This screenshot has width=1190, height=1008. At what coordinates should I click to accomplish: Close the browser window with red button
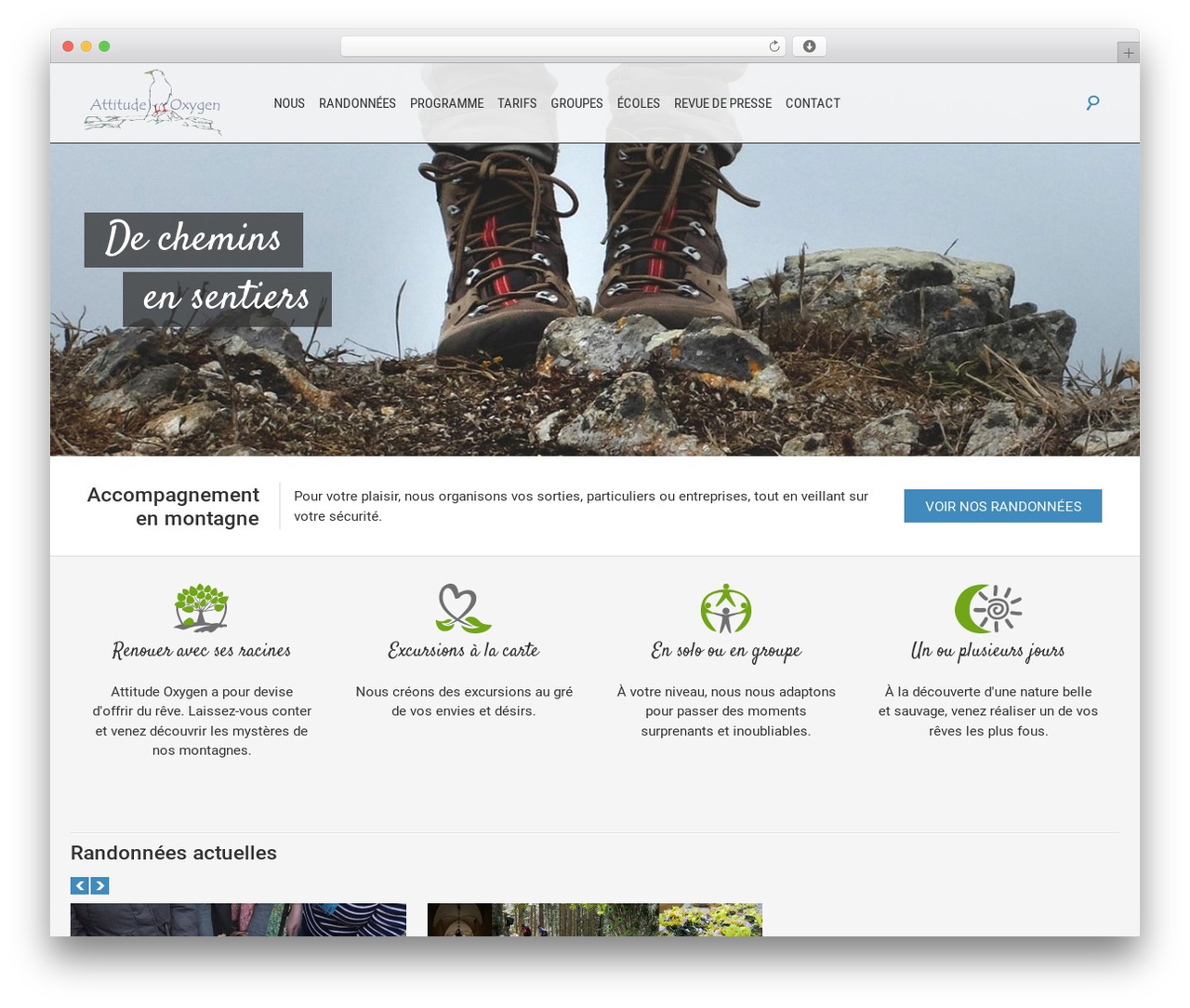(68, 46)
